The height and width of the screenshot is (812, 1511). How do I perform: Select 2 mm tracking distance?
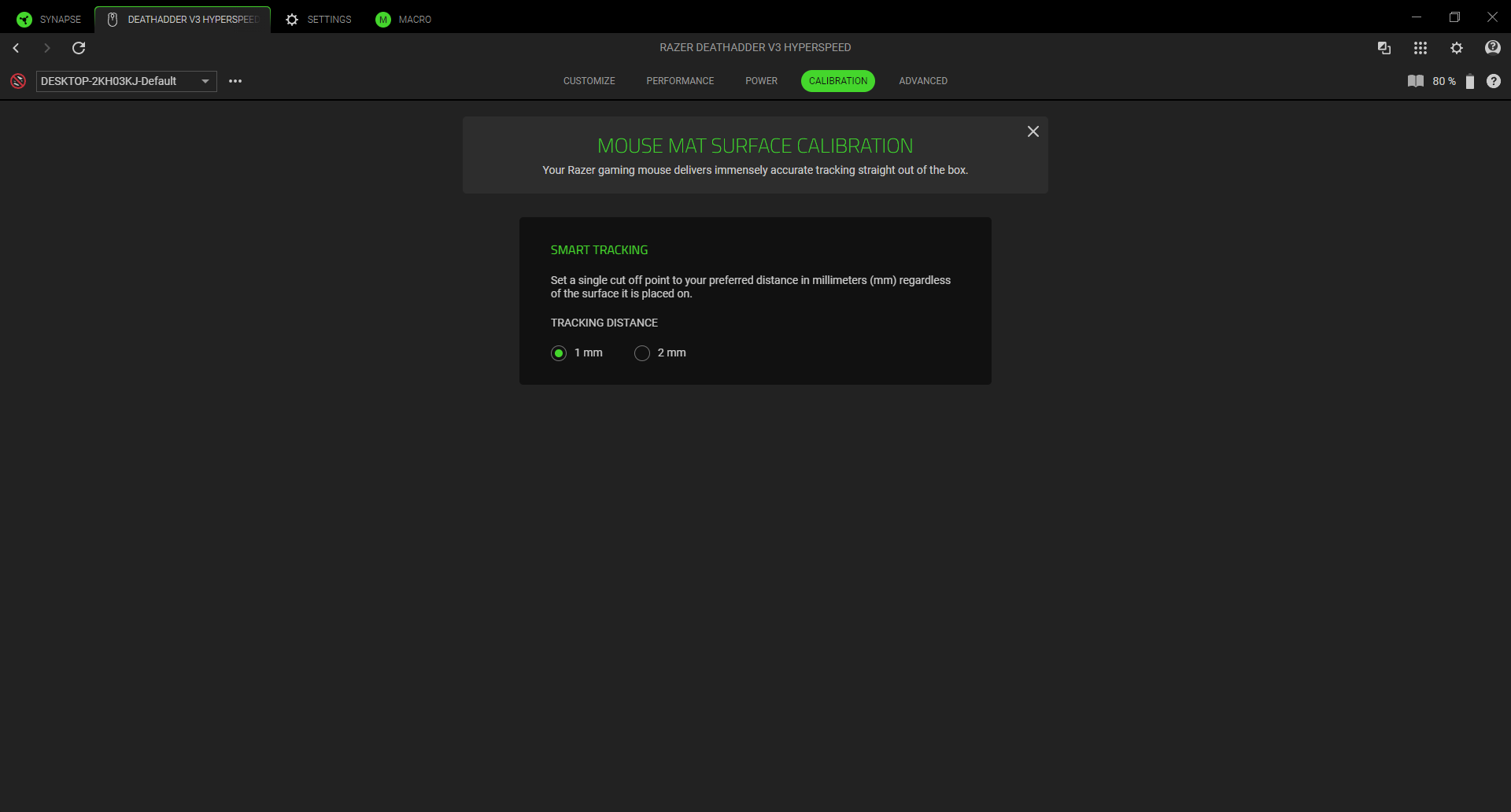pos(642,353)
